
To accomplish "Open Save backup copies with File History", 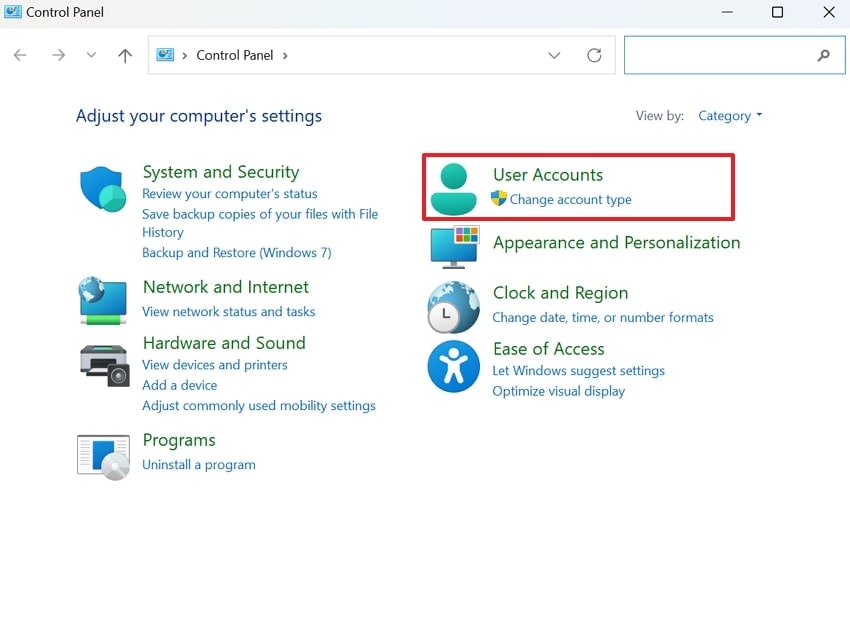I will pyautogui.click(x=260, y=223).
